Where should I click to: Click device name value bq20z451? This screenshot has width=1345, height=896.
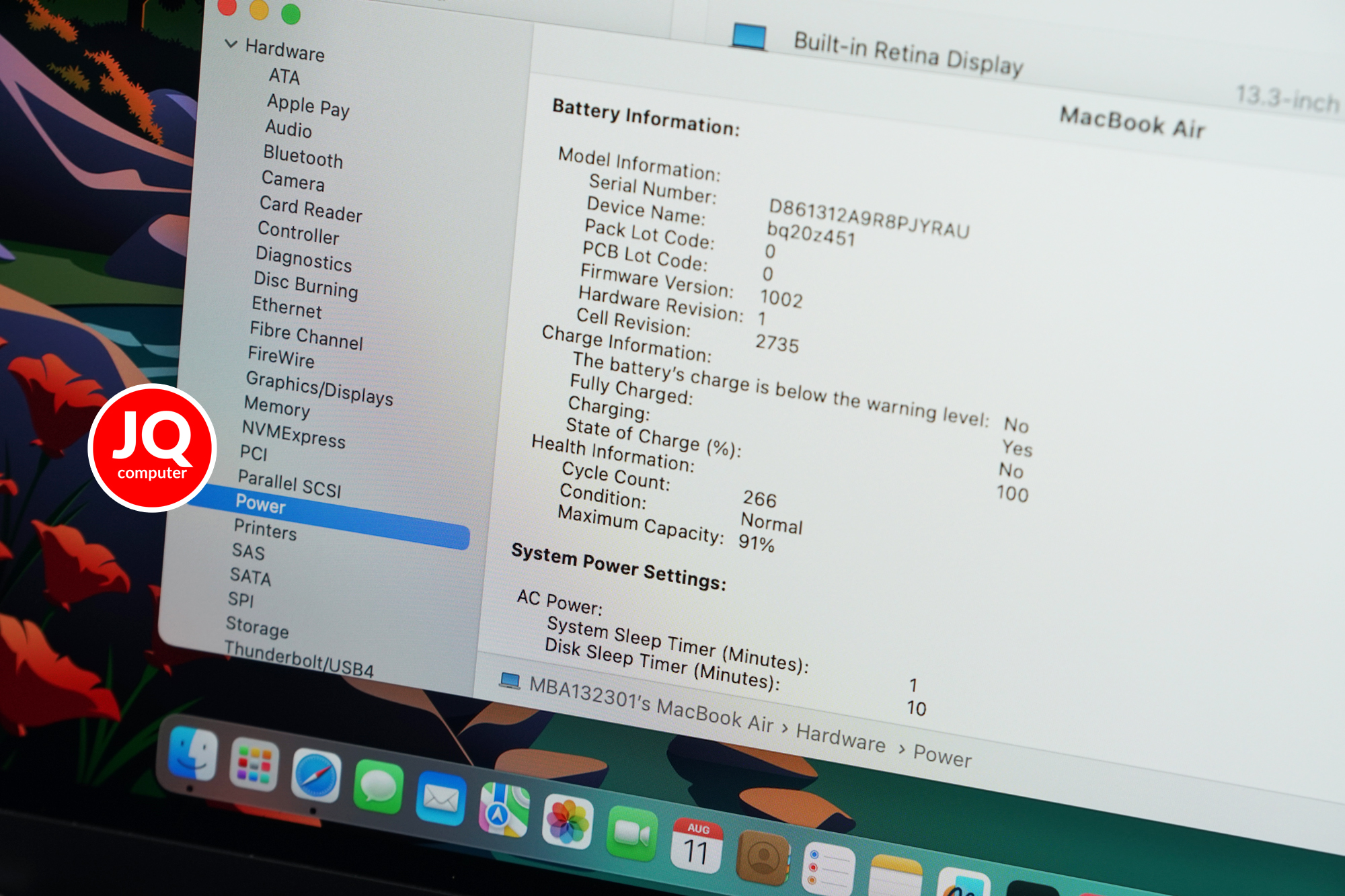[x=811, y=233]
